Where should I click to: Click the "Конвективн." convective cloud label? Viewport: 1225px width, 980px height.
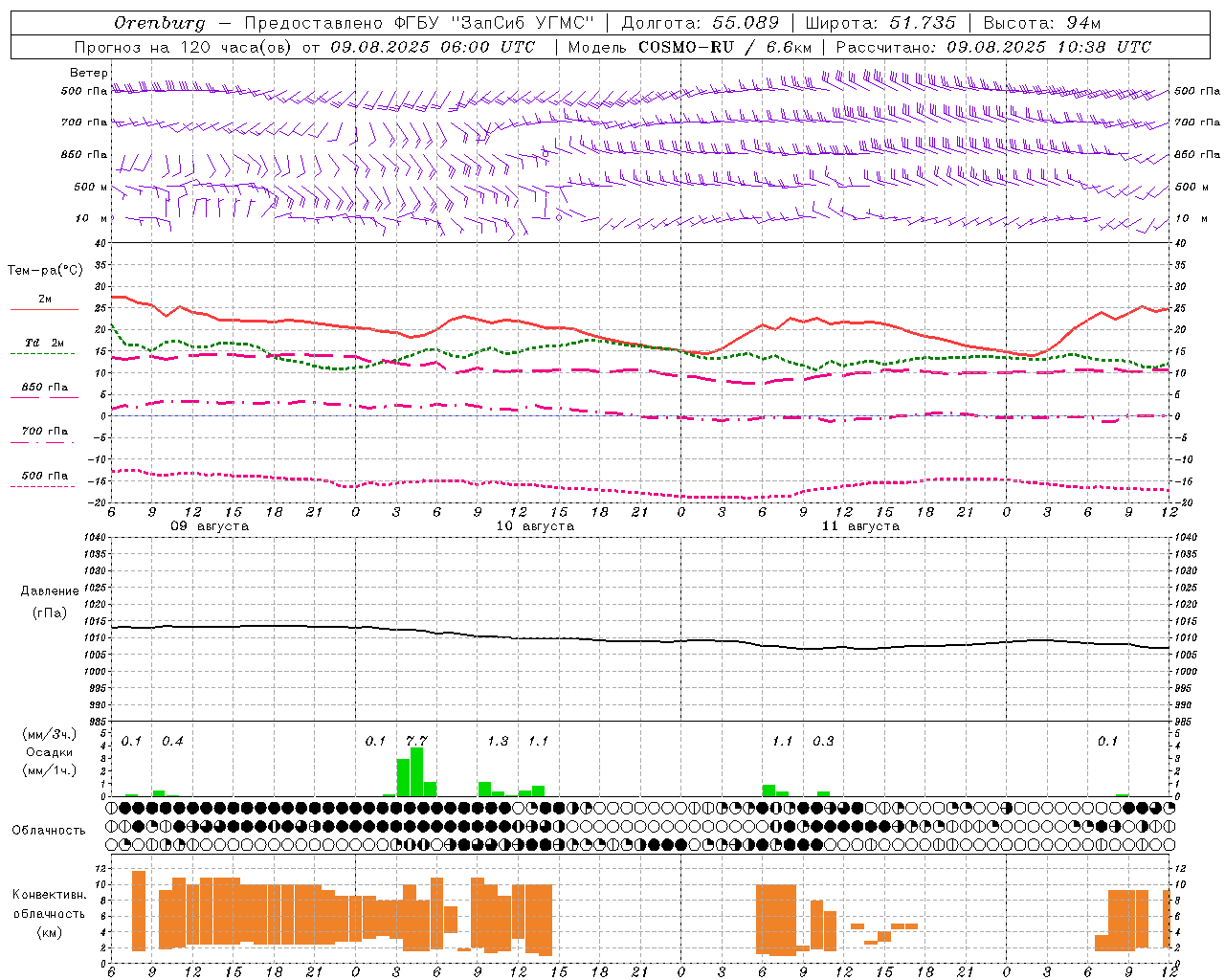[x=49, y=895]
